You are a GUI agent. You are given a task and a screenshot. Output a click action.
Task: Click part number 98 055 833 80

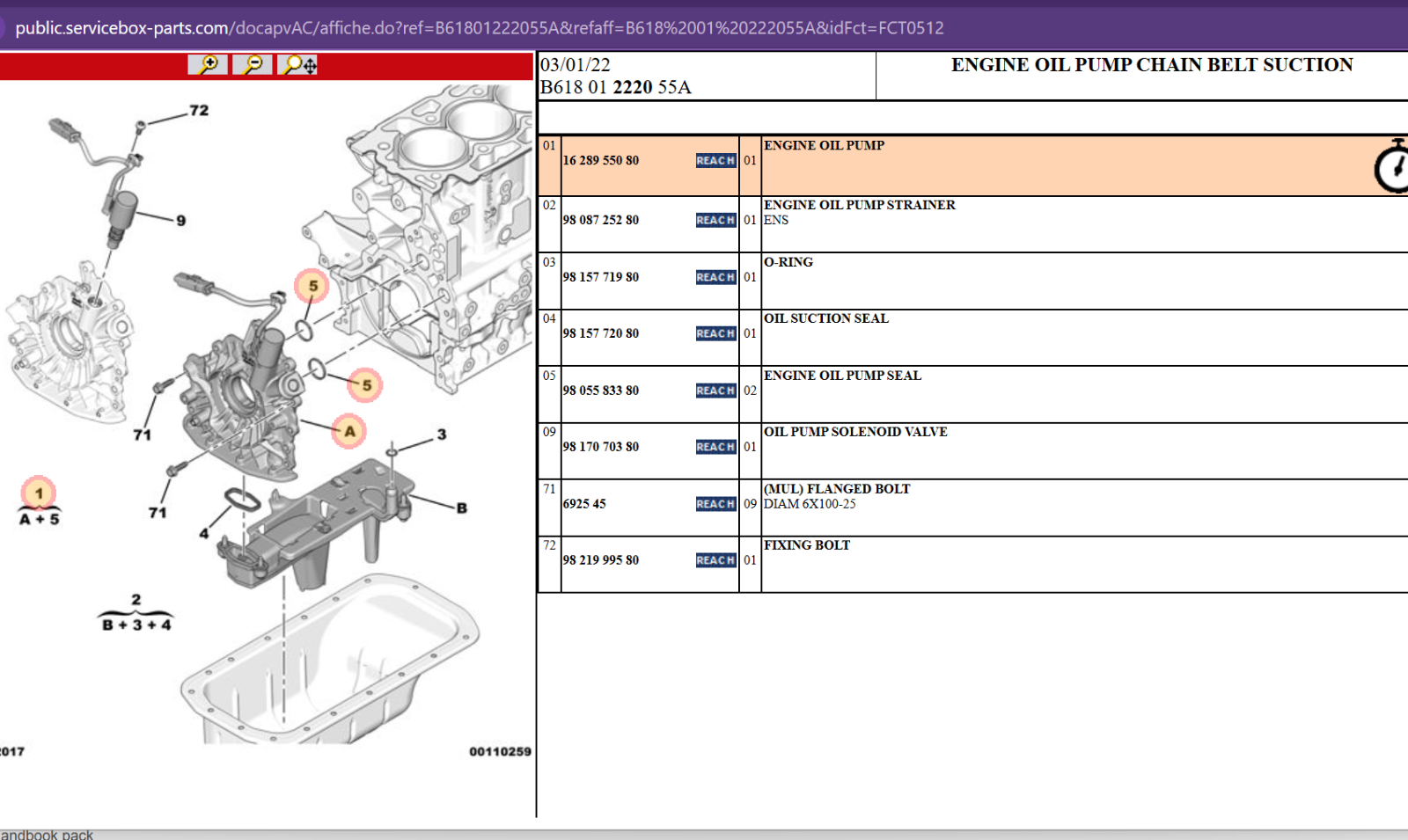click(x=601, y=391)
